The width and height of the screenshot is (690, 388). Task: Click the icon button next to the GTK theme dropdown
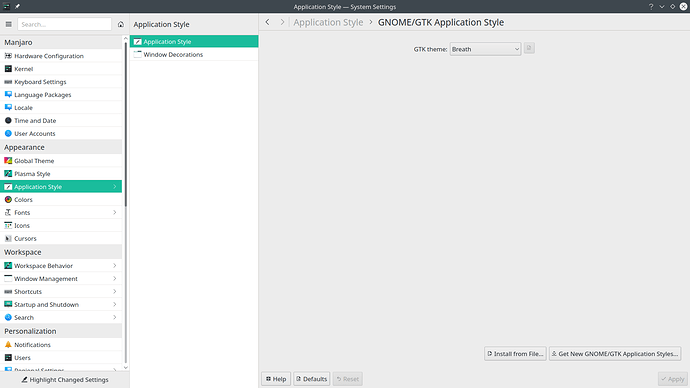[529, 48]
